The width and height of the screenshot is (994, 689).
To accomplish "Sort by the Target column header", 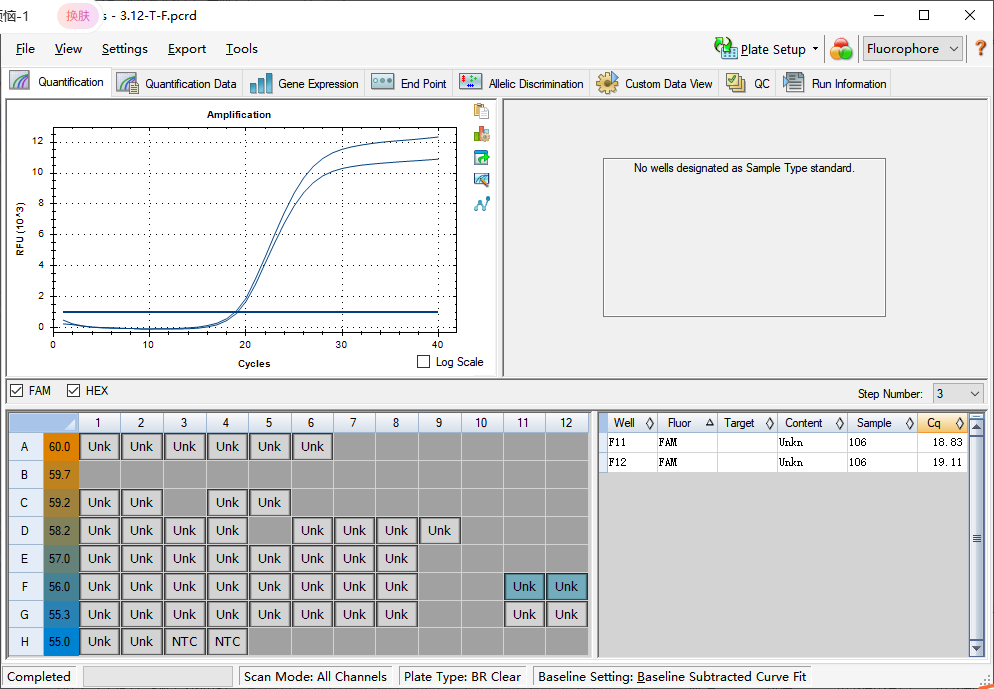I will click(x=747, y=423).
